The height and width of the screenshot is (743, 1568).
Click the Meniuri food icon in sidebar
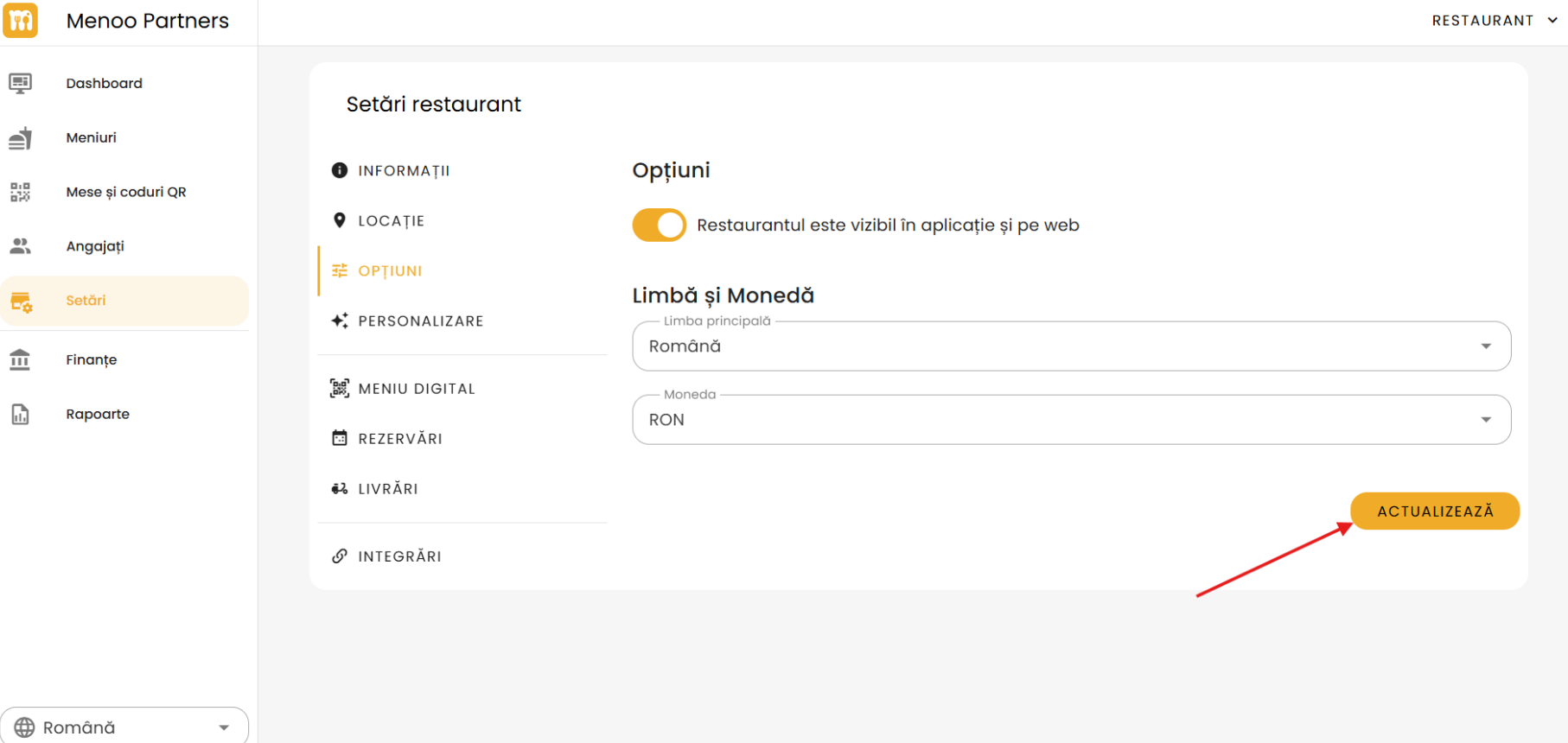(20, 138)
